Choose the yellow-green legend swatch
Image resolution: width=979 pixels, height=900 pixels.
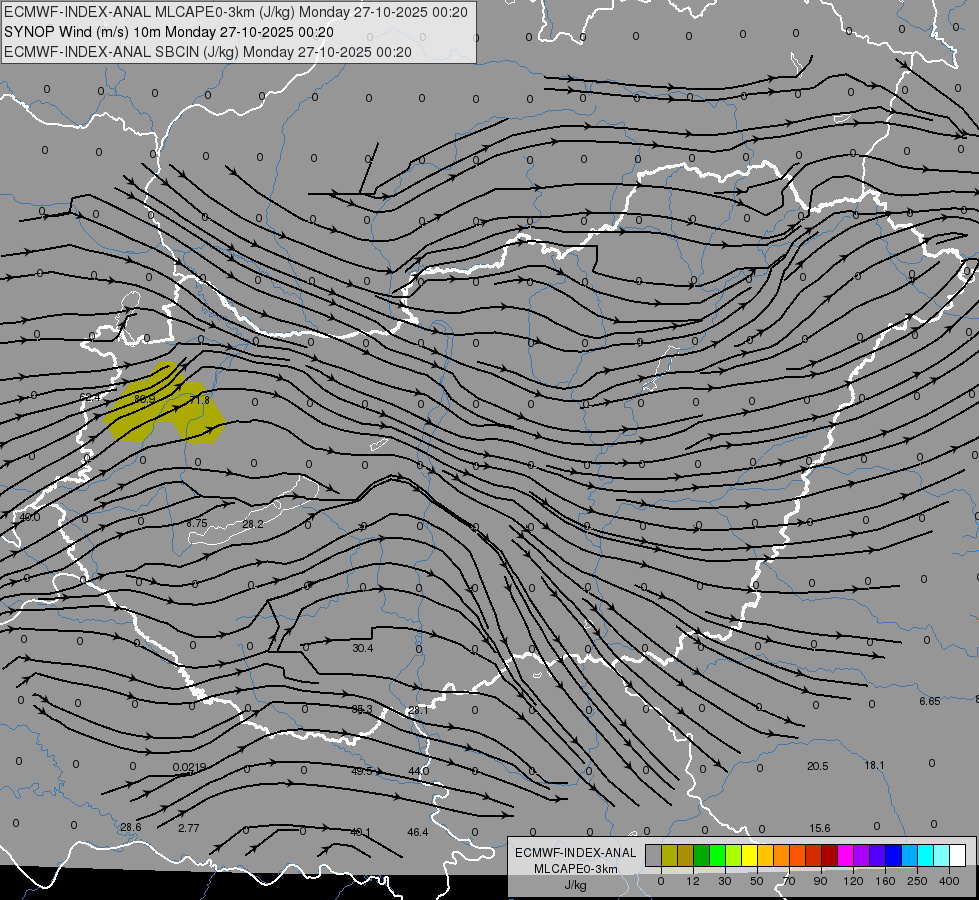(x=734, y=856)
